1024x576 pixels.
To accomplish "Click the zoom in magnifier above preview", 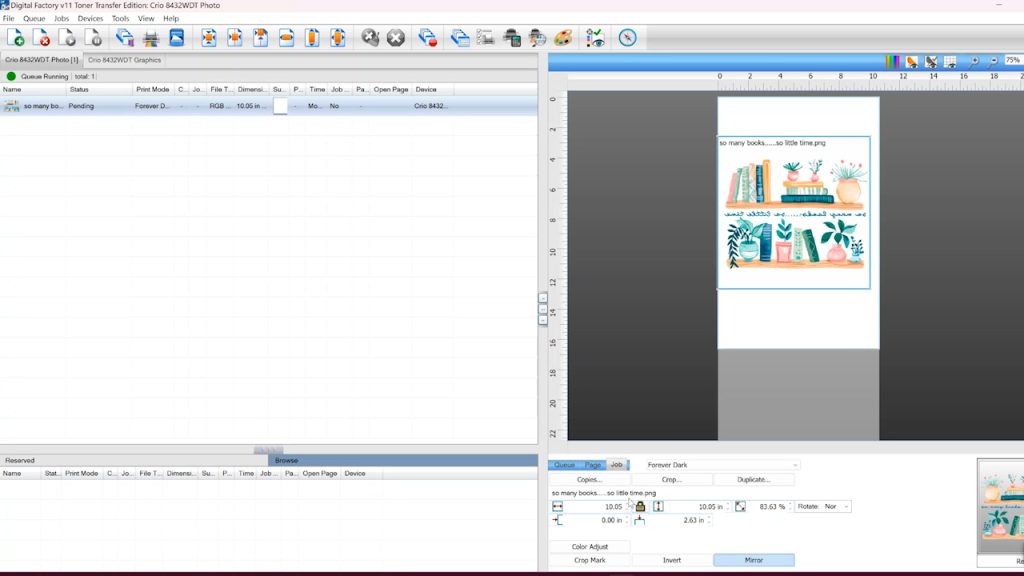I will (x=973, y=62).
